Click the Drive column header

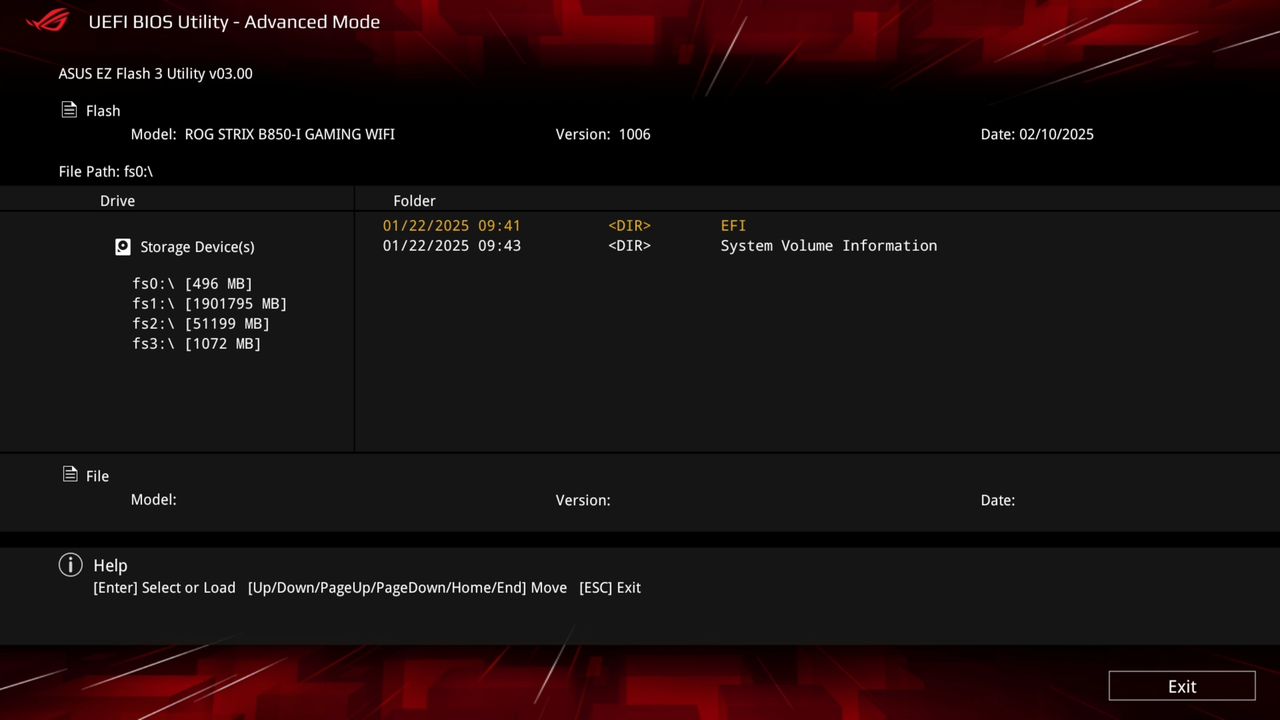point(117,201)
